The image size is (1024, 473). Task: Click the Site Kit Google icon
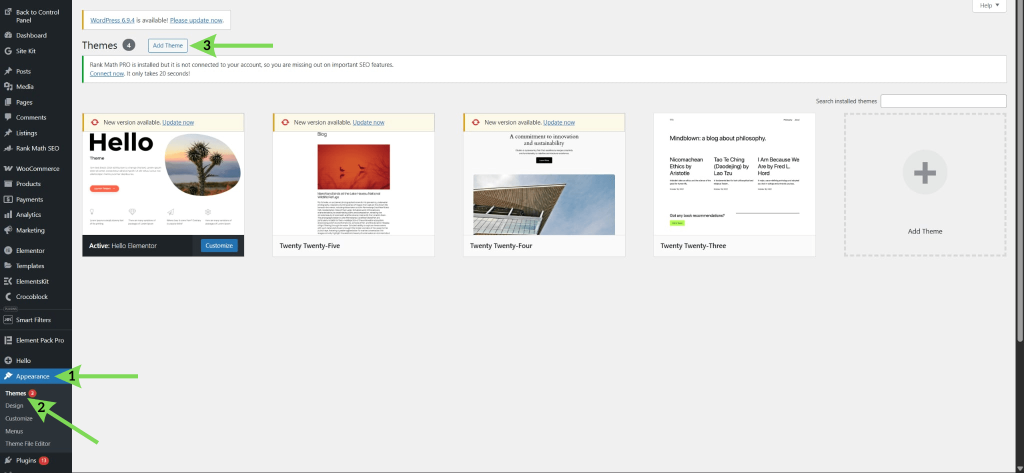click(8, 50)
